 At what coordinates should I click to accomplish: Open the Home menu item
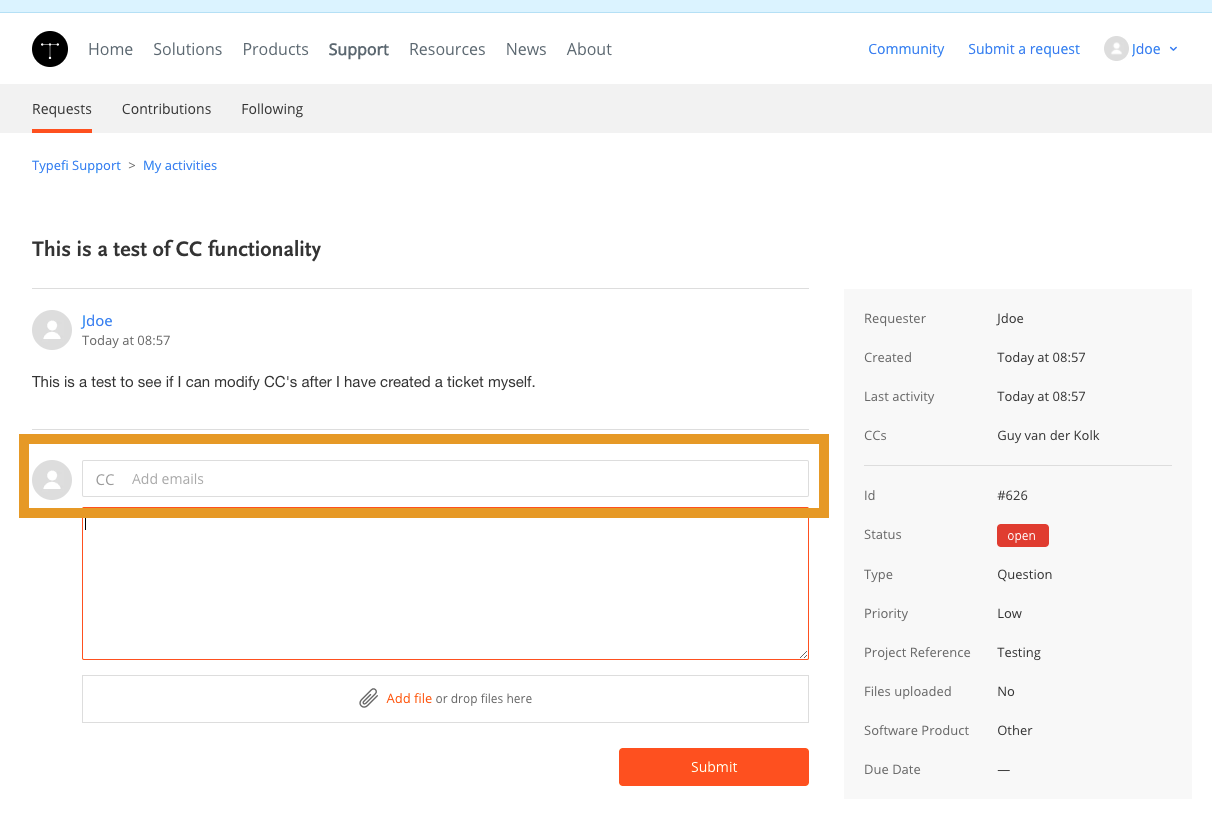110,49
